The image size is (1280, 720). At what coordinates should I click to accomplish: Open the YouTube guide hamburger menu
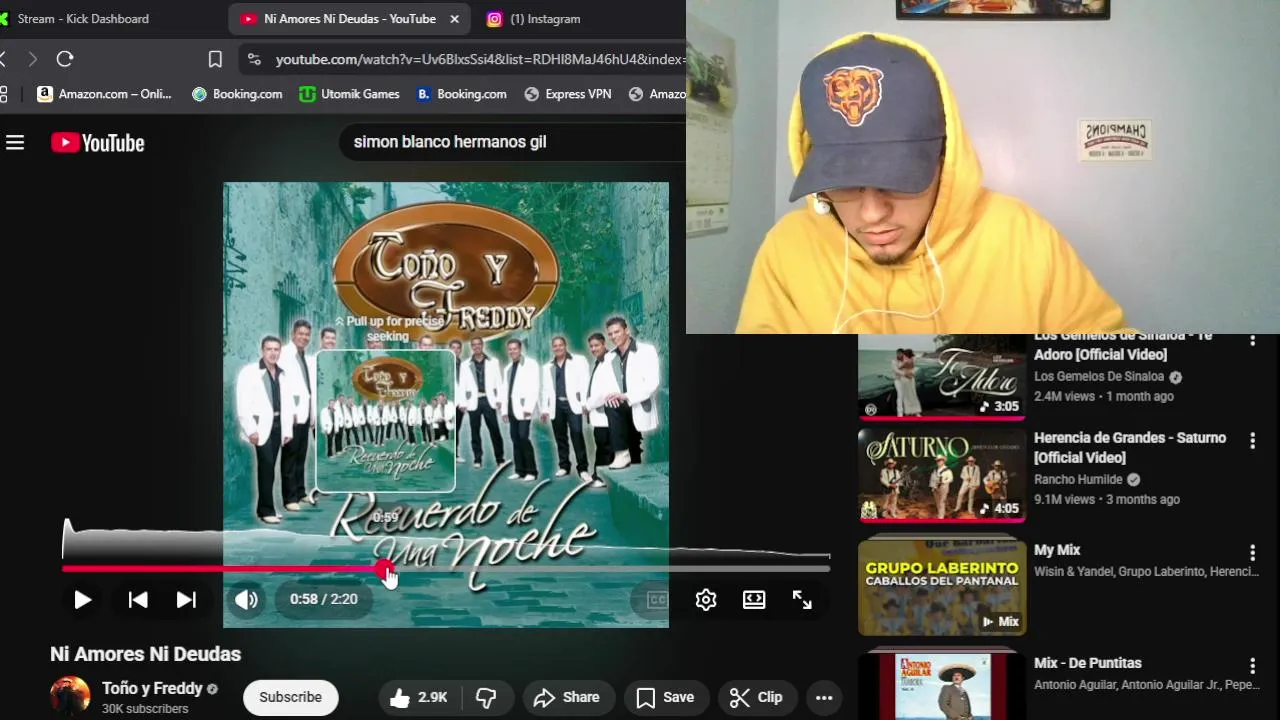pyautogui.click(x=15, y=143)
